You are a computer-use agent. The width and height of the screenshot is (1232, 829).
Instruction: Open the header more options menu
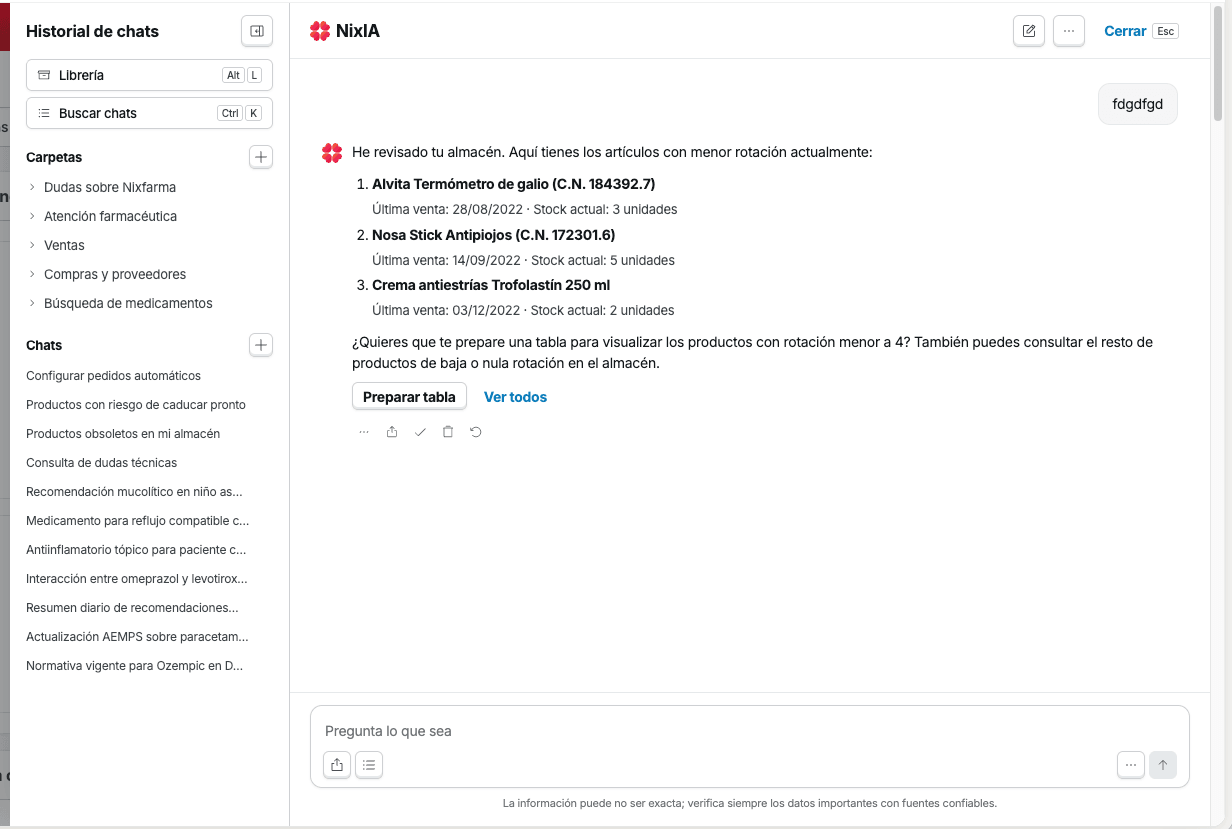[x=1069, y=31]
